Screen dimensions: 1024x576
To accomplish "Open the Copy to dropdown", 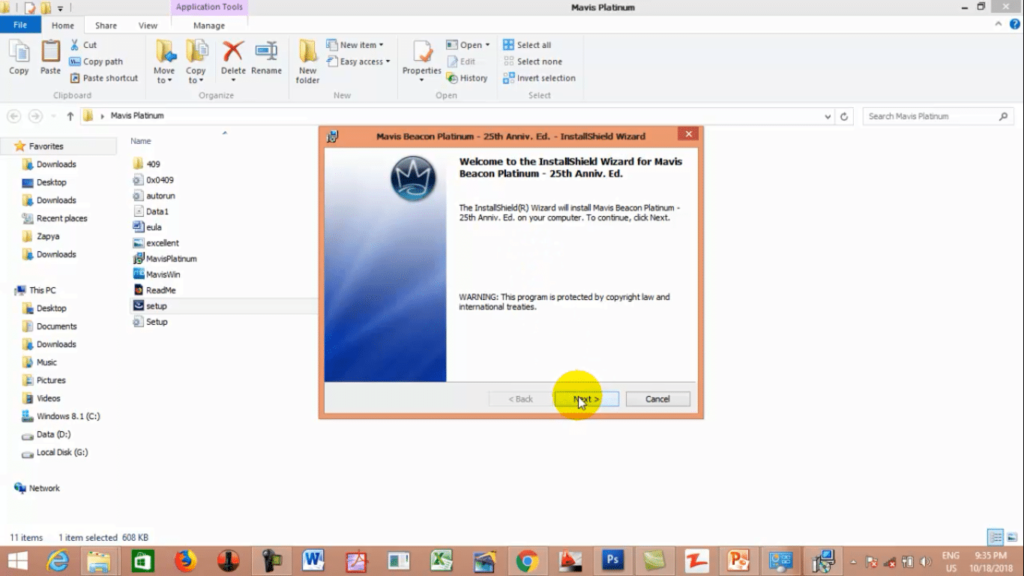I will [x=196, y=61].
